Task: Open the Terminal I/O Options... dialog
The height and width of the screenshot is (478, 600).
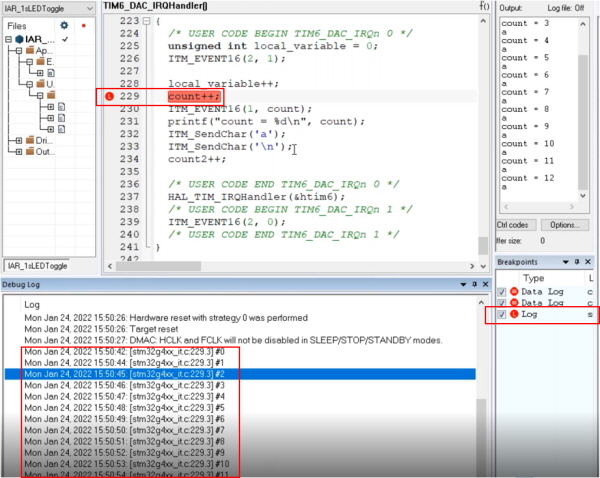Action: (x=565, y=225)
